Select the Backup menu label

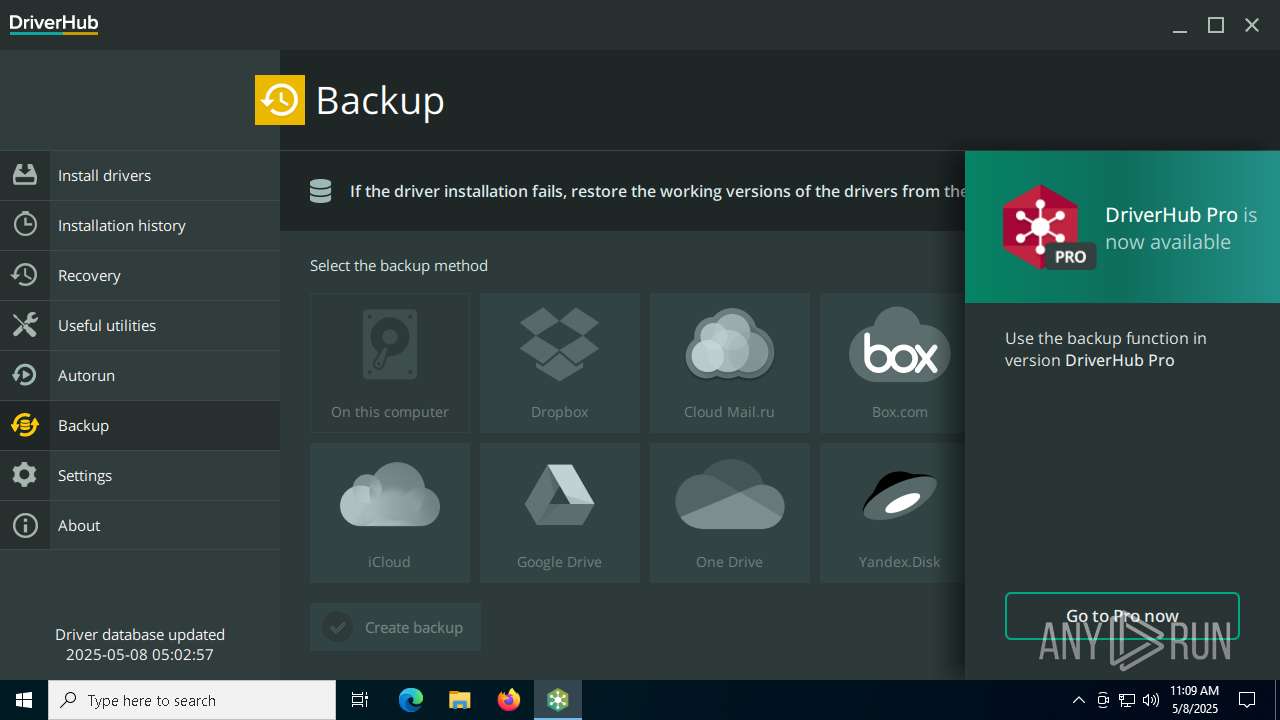click(x=83, y=426)
